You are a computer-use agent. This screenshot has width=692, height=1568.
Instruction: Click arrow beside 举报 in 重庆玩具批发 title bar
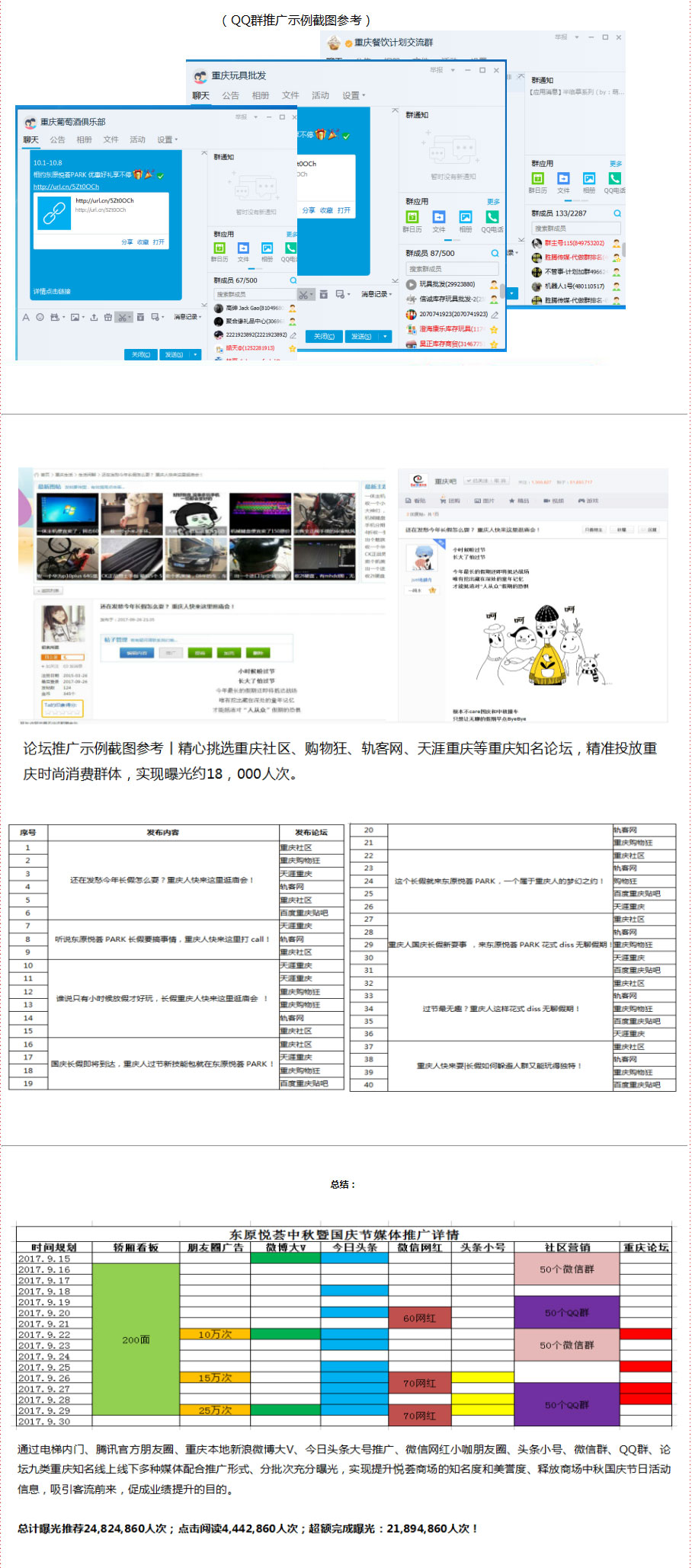(x=453, y=70)
